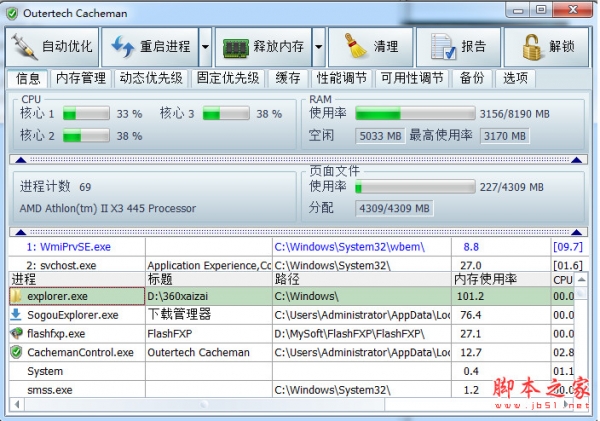Screen dimensions: 600x421
Task: Select the flashfxp.exe process name
Action: (56, 334)
